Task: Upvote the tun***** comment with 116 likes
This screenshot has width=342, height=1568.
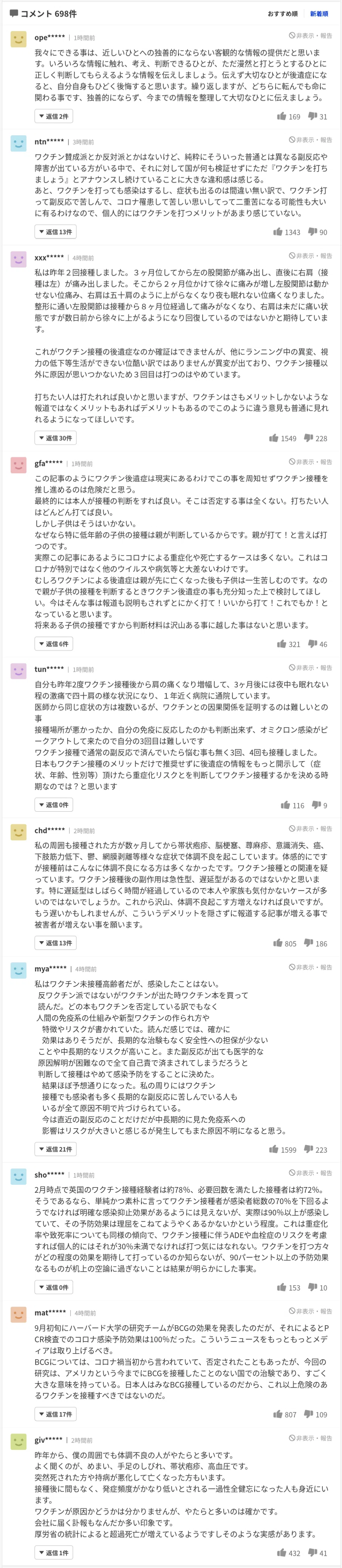Action: [x=292, y=805]
